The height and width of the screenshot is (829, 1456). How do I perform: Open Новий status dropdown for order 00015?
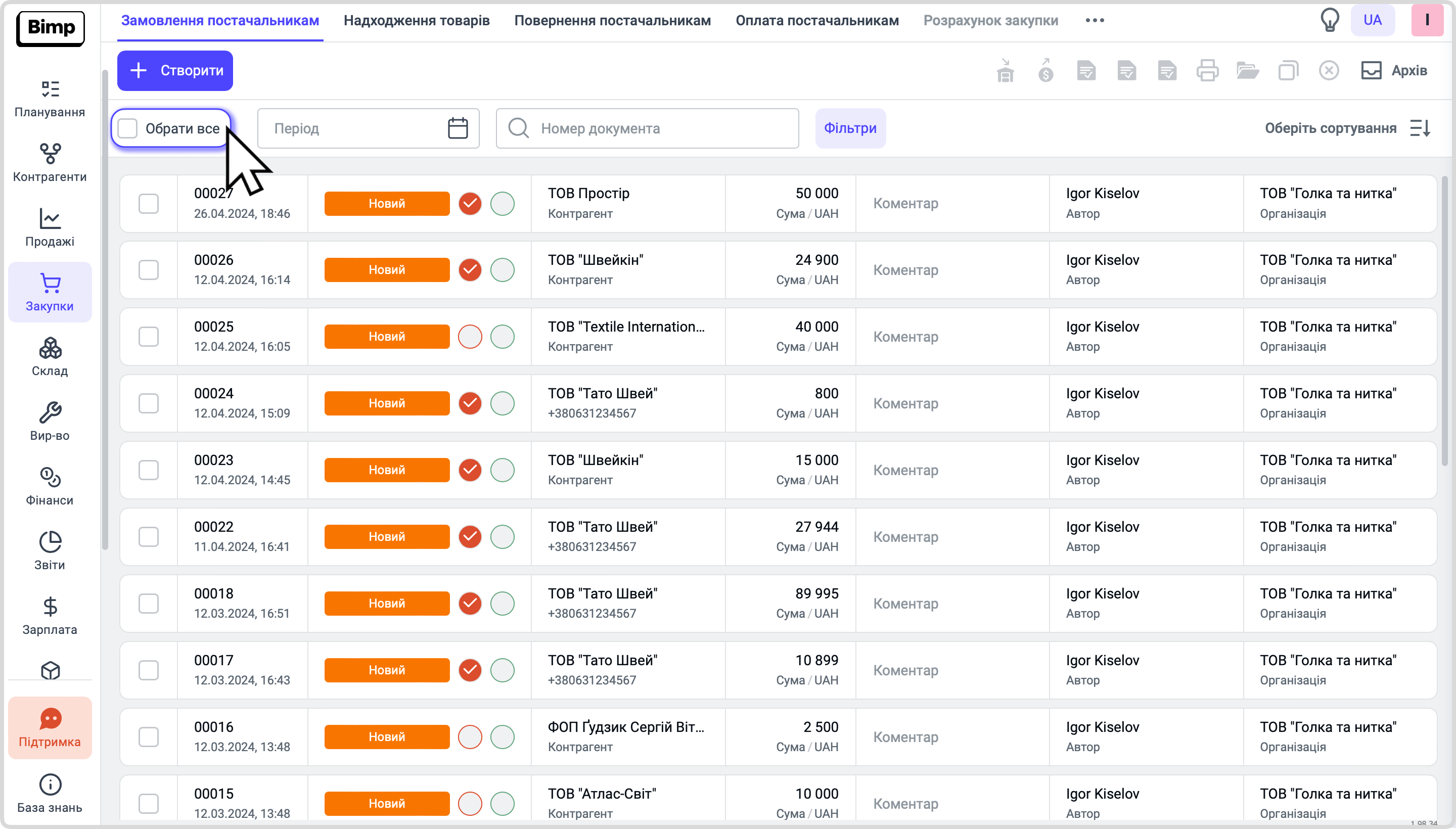387,803
